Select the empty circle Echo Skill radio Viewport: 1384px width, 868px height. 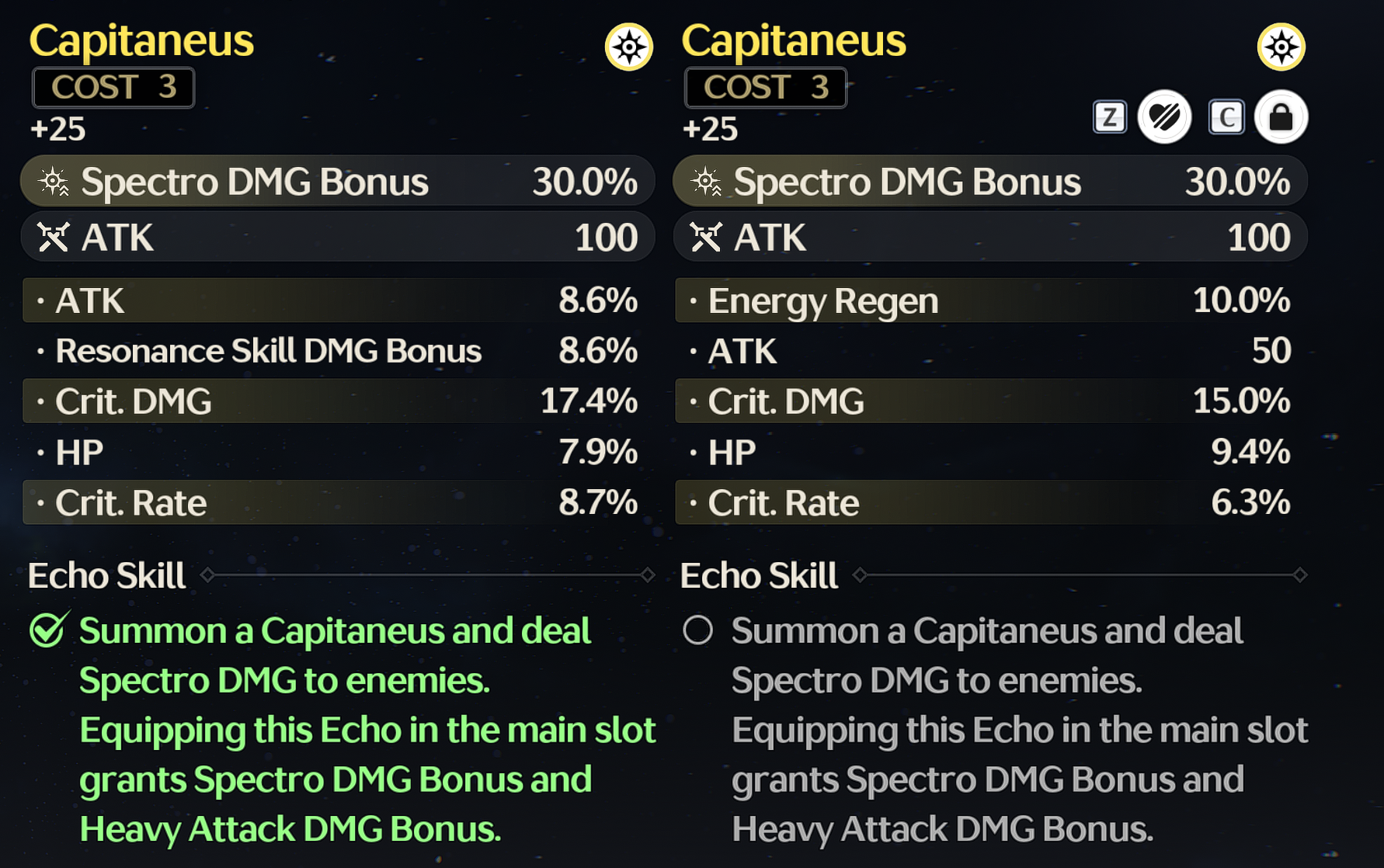tap(697, 630)
